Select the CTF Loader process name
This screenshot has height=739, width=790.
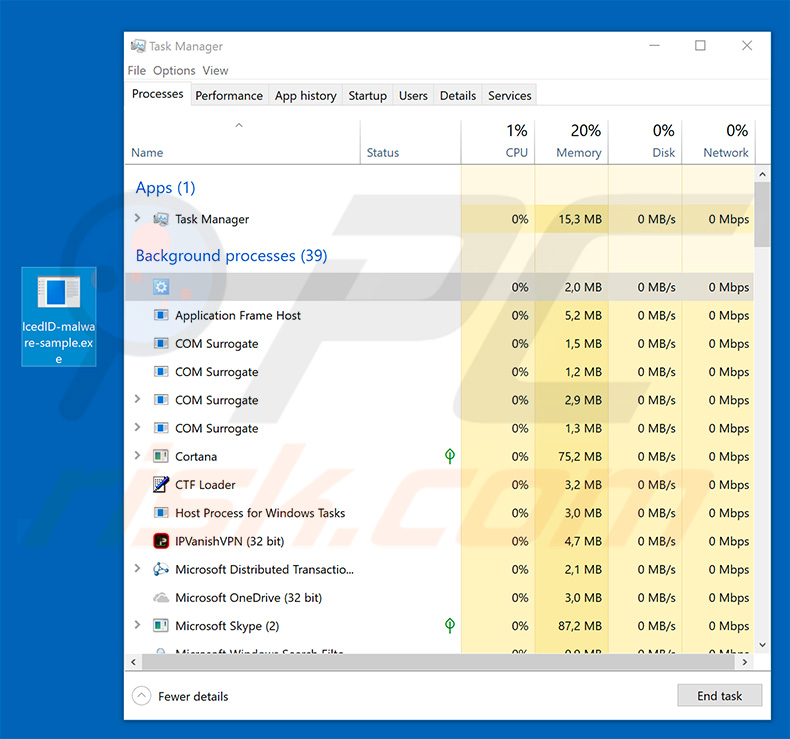(205, 485)
